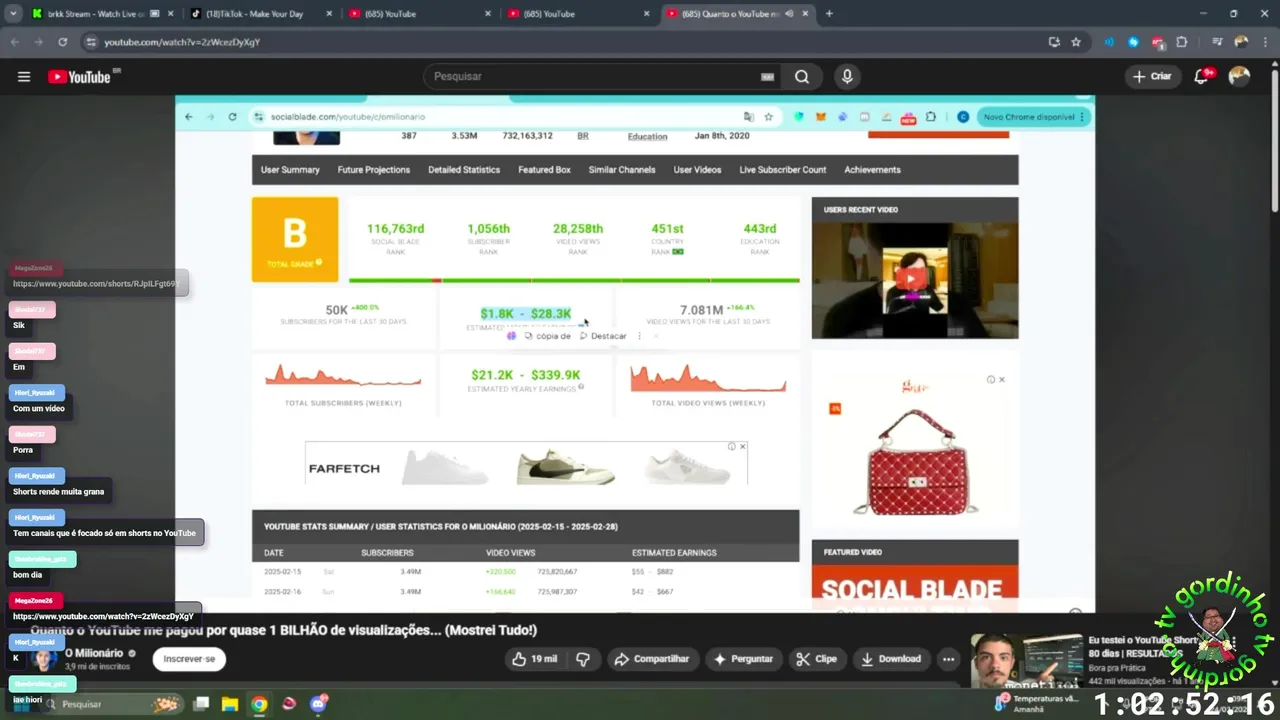Image resolution: width=1280 pixels, height=720 pixels.
Task: Open the YouTube hamburger guide menu
Action: [x=24, y=77]
